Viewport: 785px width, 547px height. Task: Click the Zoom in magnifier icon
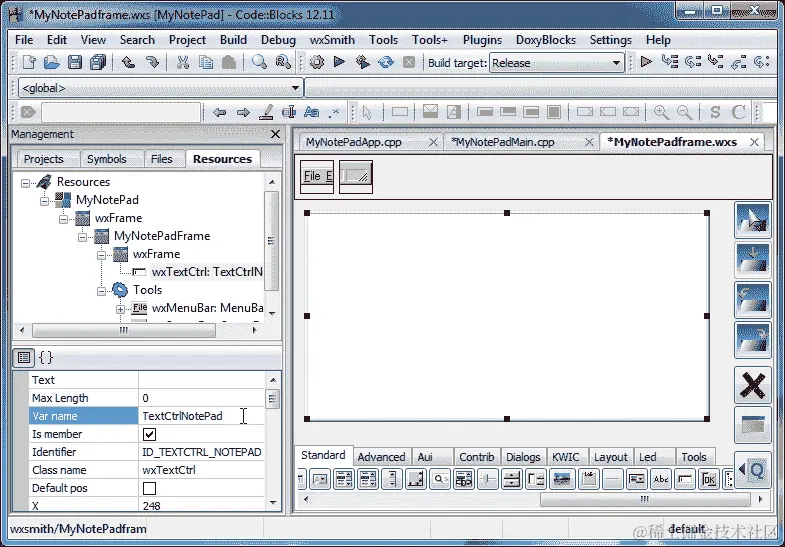(x=661, y=112)
